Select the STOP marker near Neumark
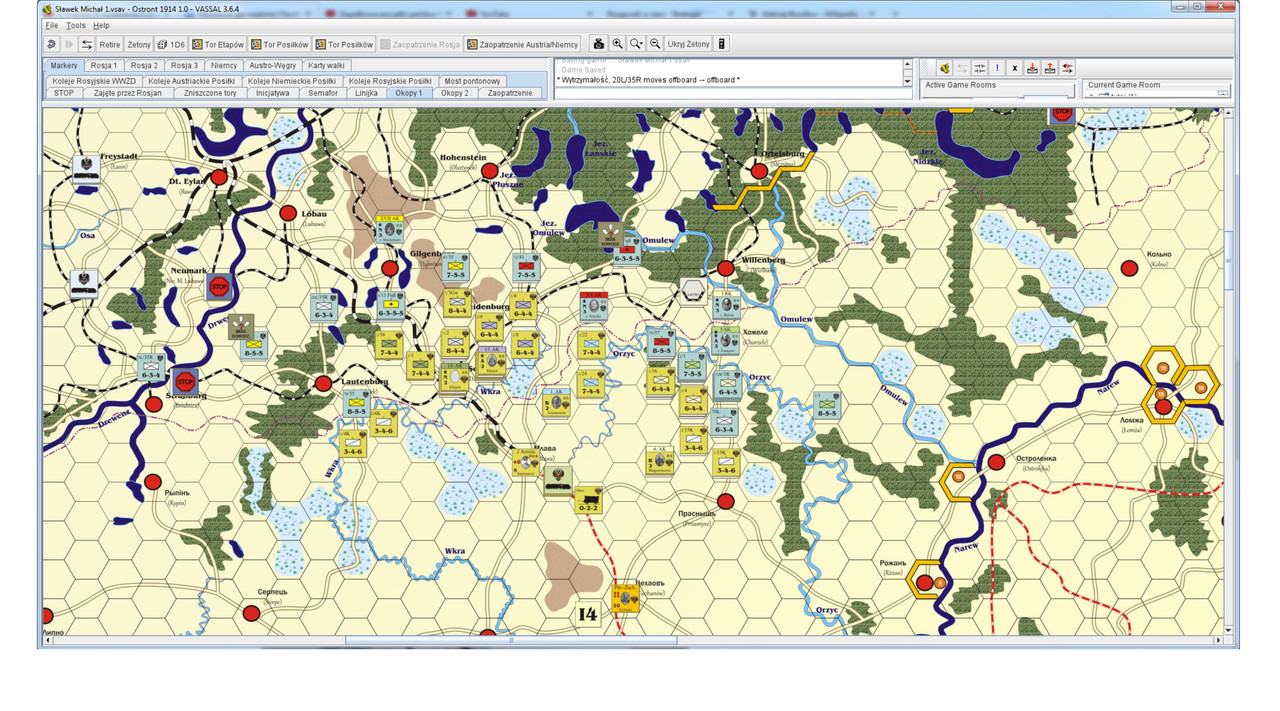 (220, 287)
